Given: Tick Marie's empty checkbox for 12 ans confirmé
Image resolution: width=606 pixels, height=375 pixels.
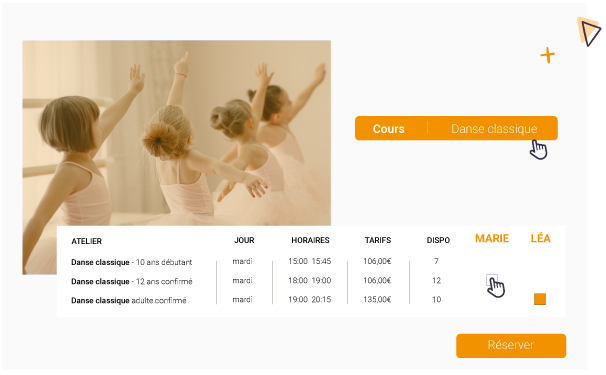Looking at the screenshot, I should coord(492,280).
